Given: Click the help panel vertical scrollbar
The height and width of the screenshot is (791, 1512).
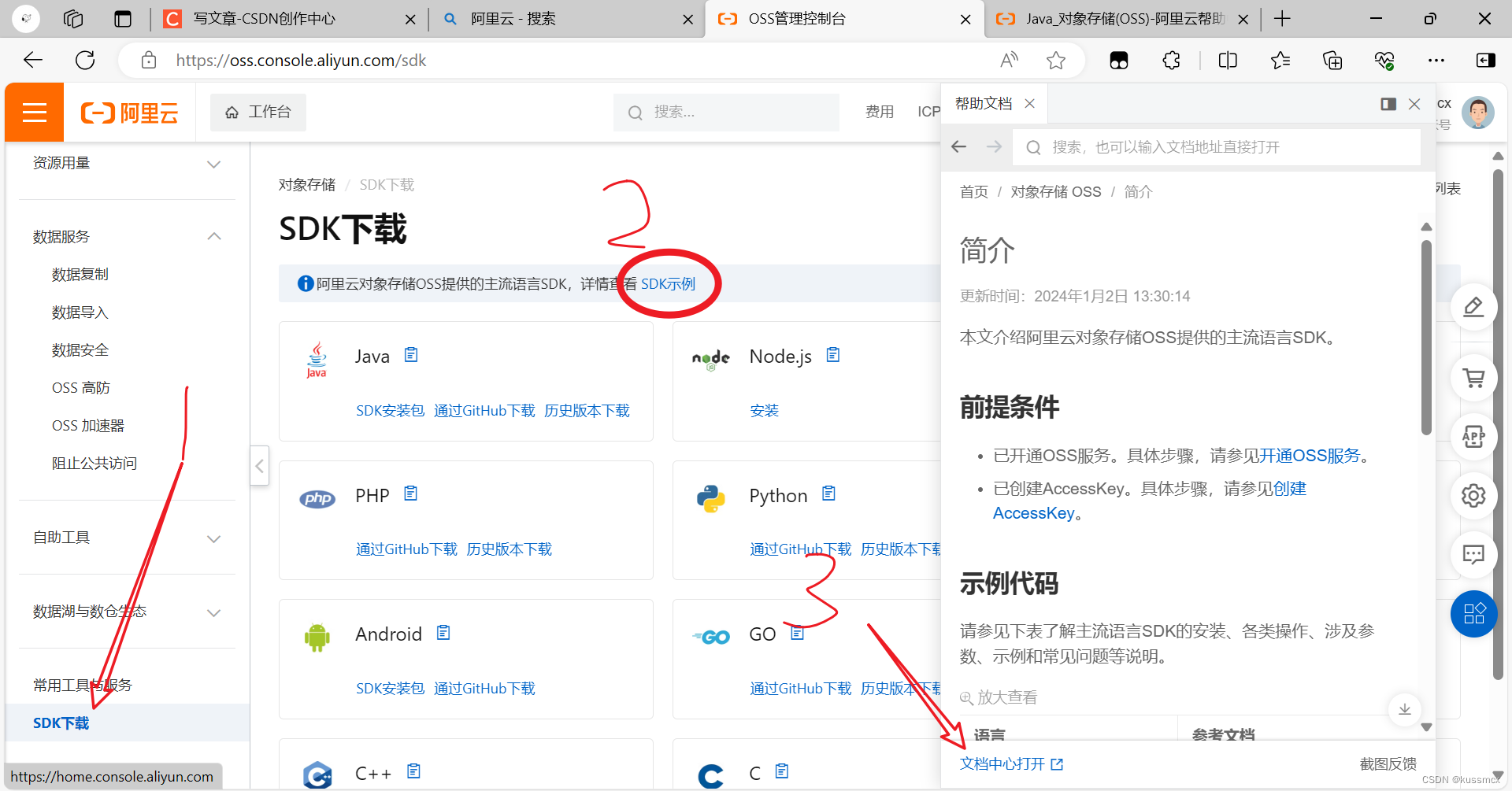Looking at the screenshot, I should pos(1426,338).
